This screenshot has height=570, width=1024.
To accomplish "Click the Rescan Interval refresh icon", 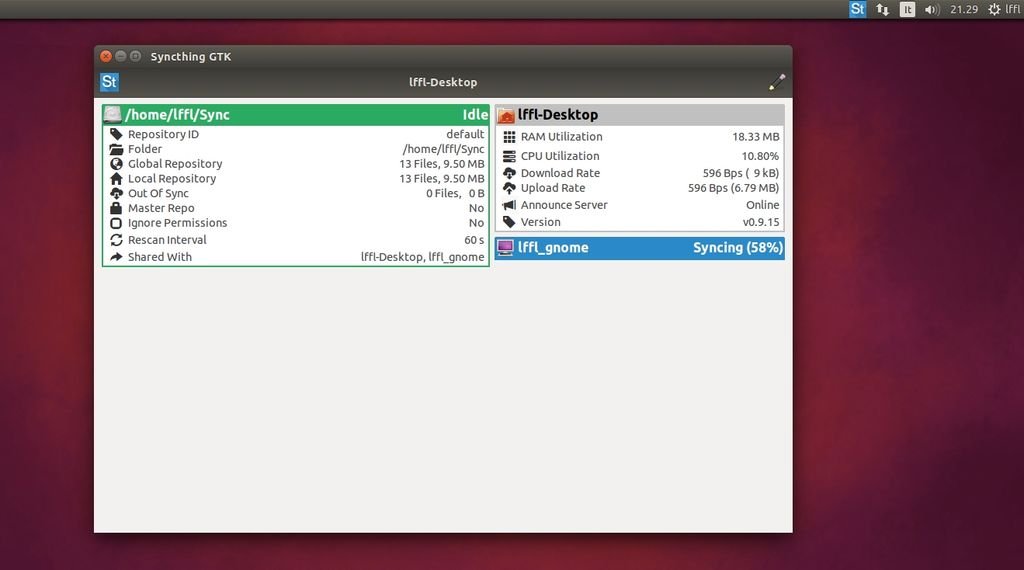I will coord(116,240).
